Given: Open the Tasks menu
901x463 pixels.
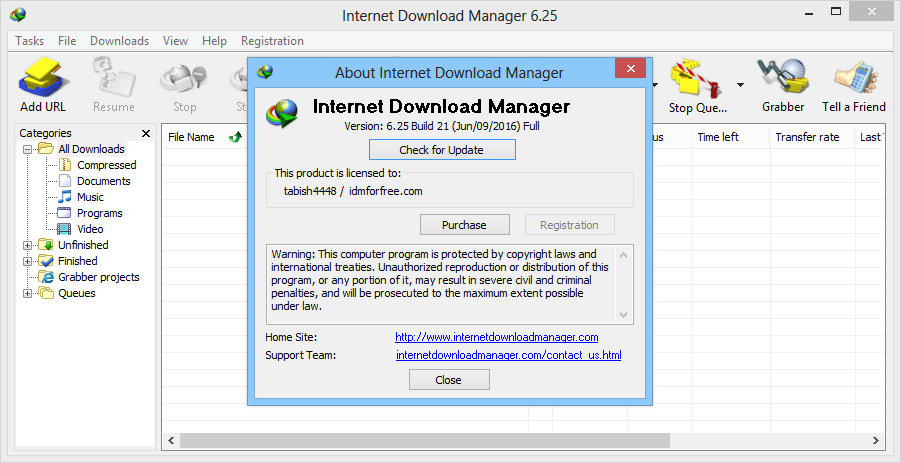Looking at the screenshot, I should coord(29,41).
